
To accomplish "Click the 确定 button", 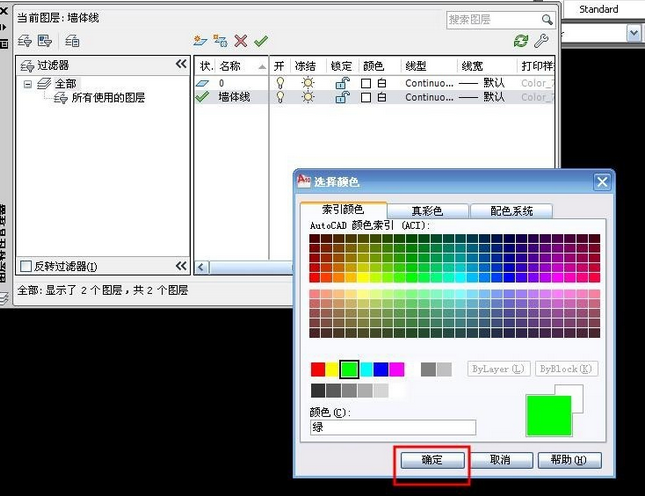I will pos(432,461).
